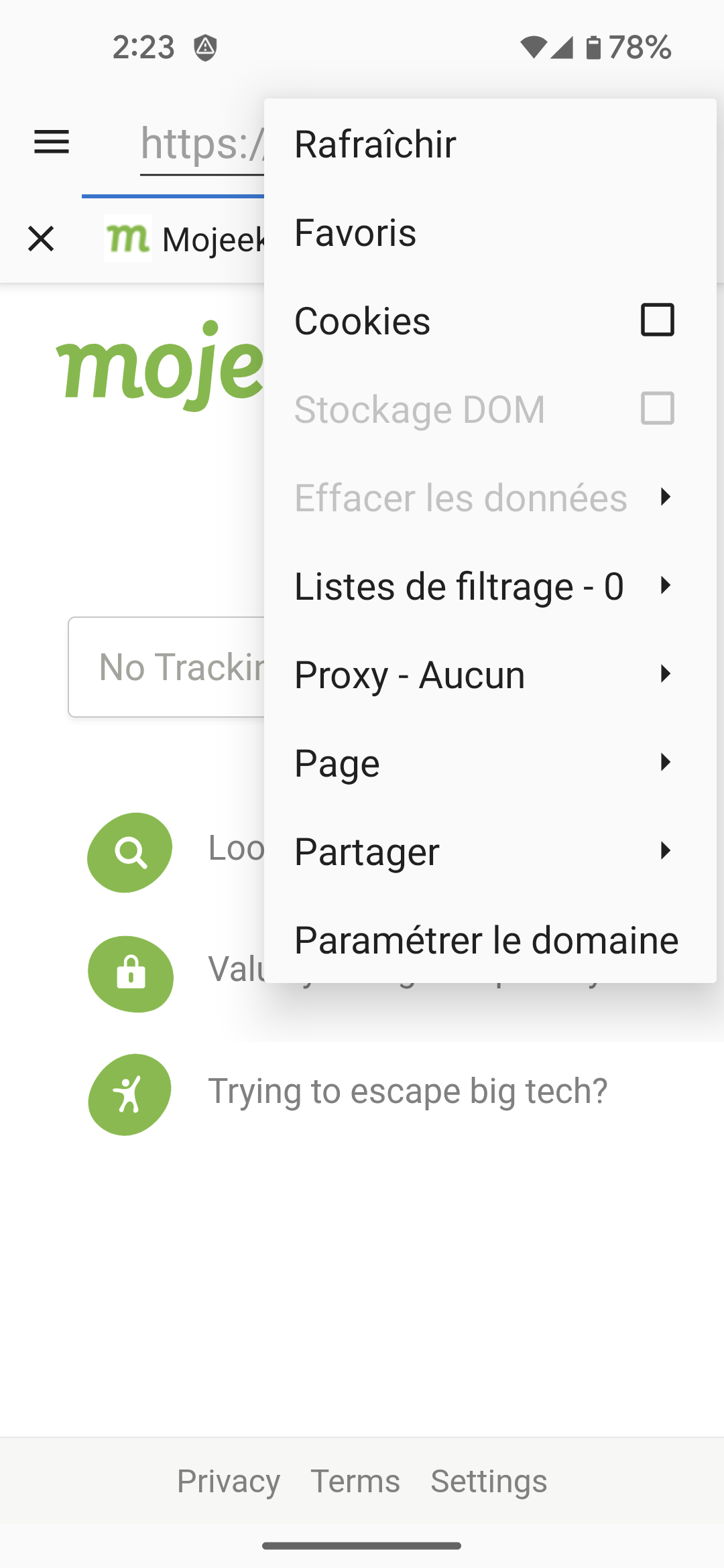Image resolution: width=724 pixels, height=1568 pixels.
Task: Expand the Proxy - Aucun submenu
Action: [665, 674]
